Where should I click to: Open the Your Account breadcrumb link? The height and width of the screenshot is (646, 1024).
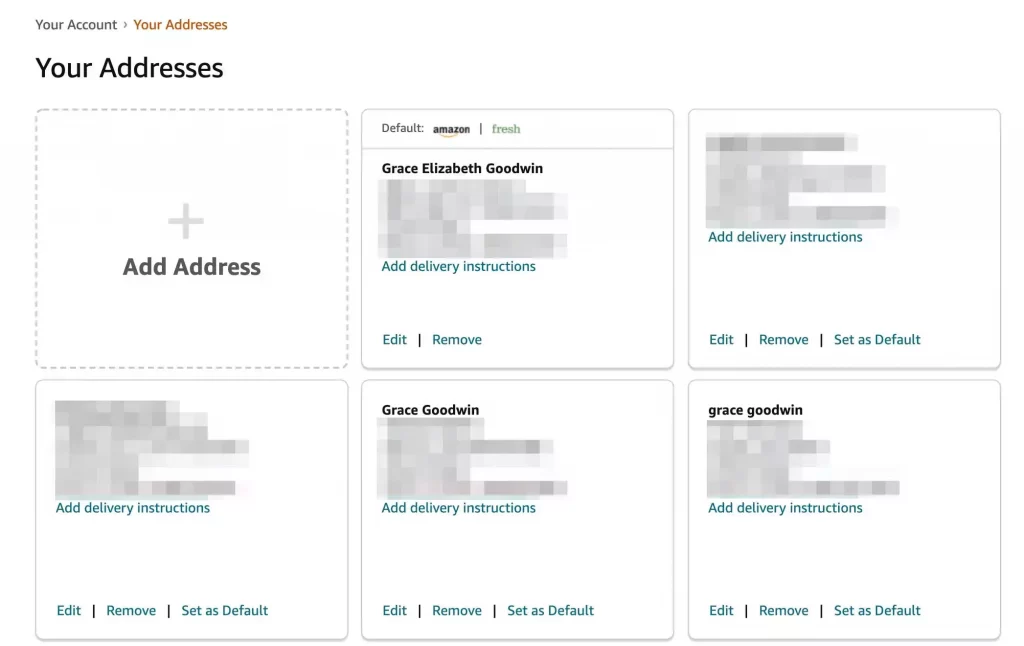(76, 25)
